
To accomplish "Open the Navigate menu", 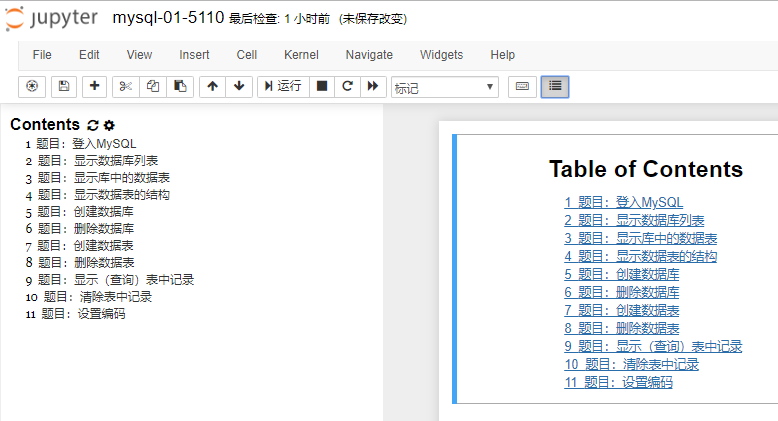I will click(x=369, y=55).
